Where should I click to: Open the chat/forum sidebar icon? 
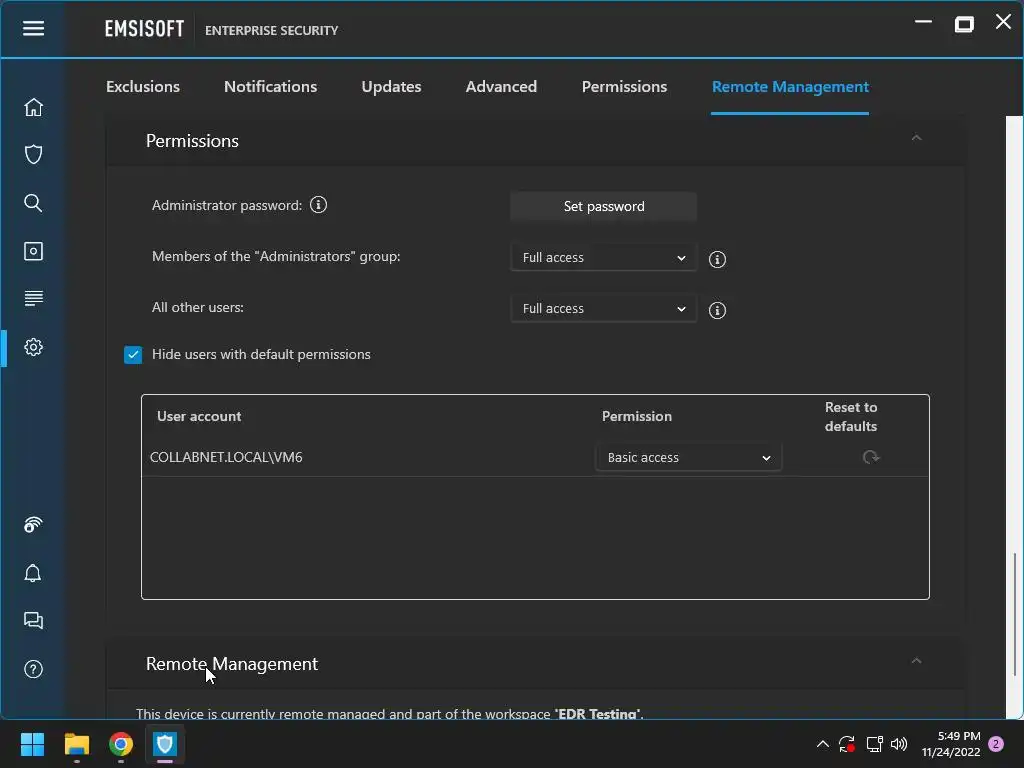pyautogui.click(x=33, y=620)
